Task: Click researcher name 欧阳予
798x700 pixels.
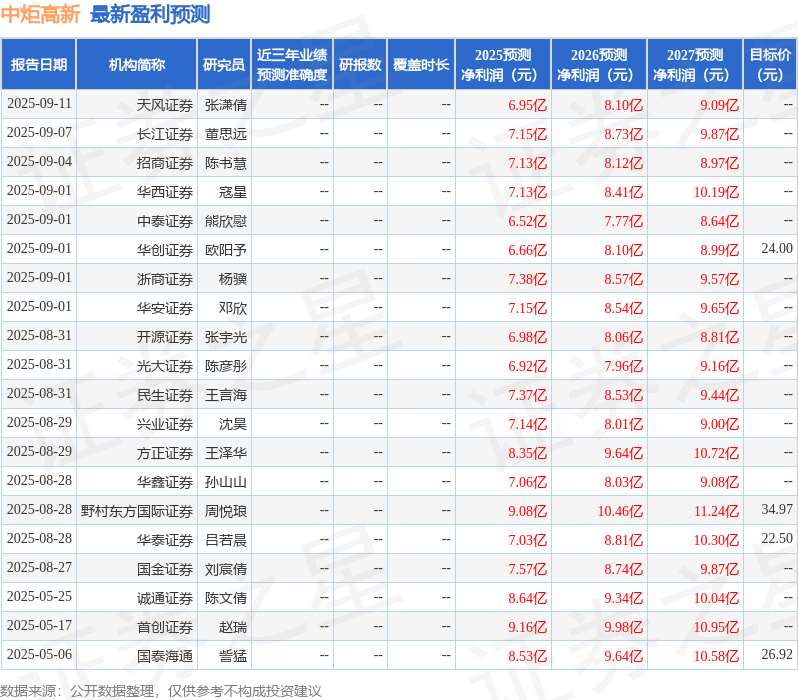Action: 225,250
